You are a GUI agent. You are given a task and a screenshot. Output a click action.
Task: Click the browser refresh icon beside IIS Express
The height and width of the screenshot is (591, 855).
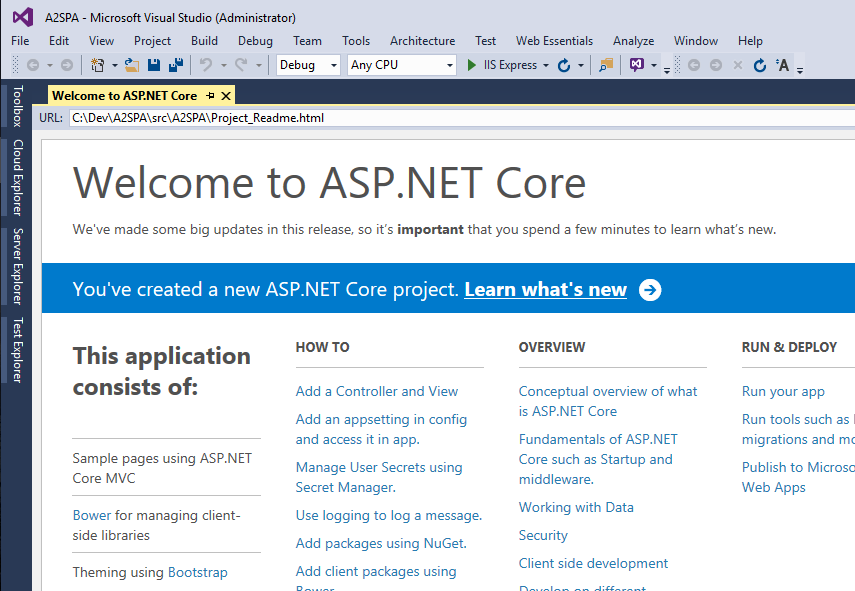coord(564,65)
